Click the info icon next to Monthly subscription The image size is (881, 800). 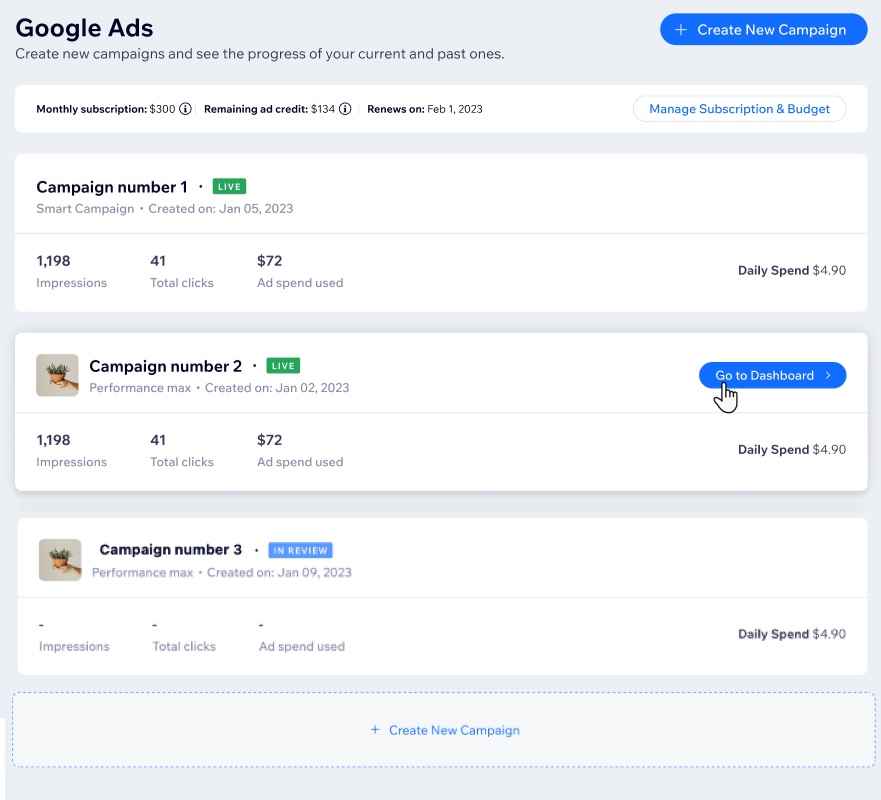point(185,109)
